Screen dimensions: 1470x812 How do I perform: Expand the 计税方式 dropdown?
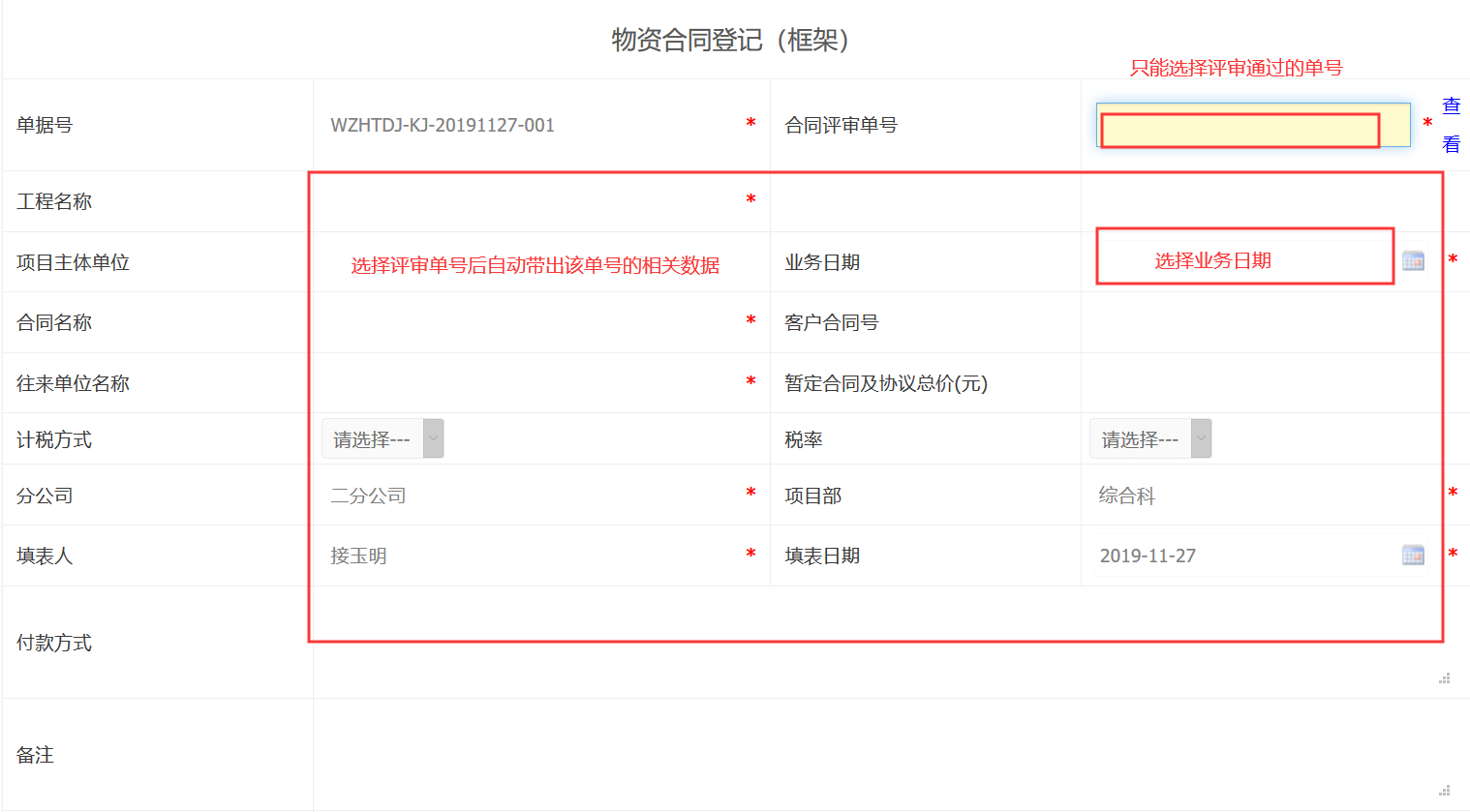coord(383,438)
